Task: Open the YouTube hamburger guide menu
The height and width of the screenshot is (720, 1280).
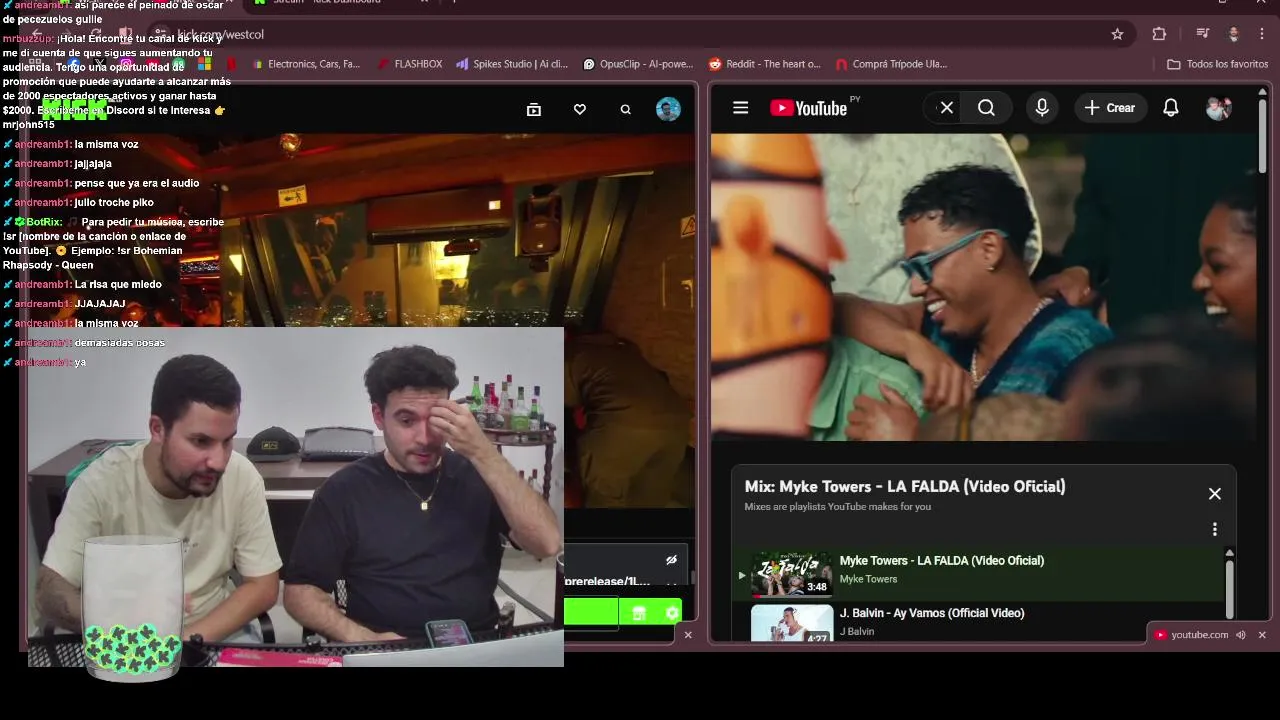Action: pyautogui.click(x=741, y=108)
